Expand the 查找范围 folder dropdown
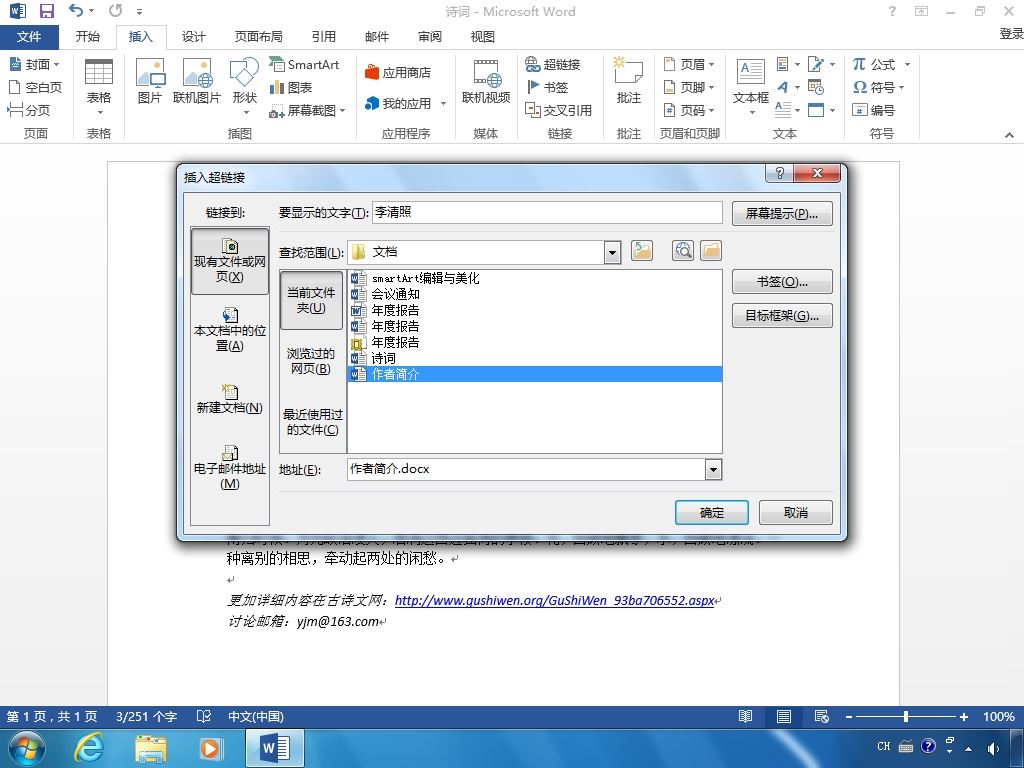 point(612,252)
